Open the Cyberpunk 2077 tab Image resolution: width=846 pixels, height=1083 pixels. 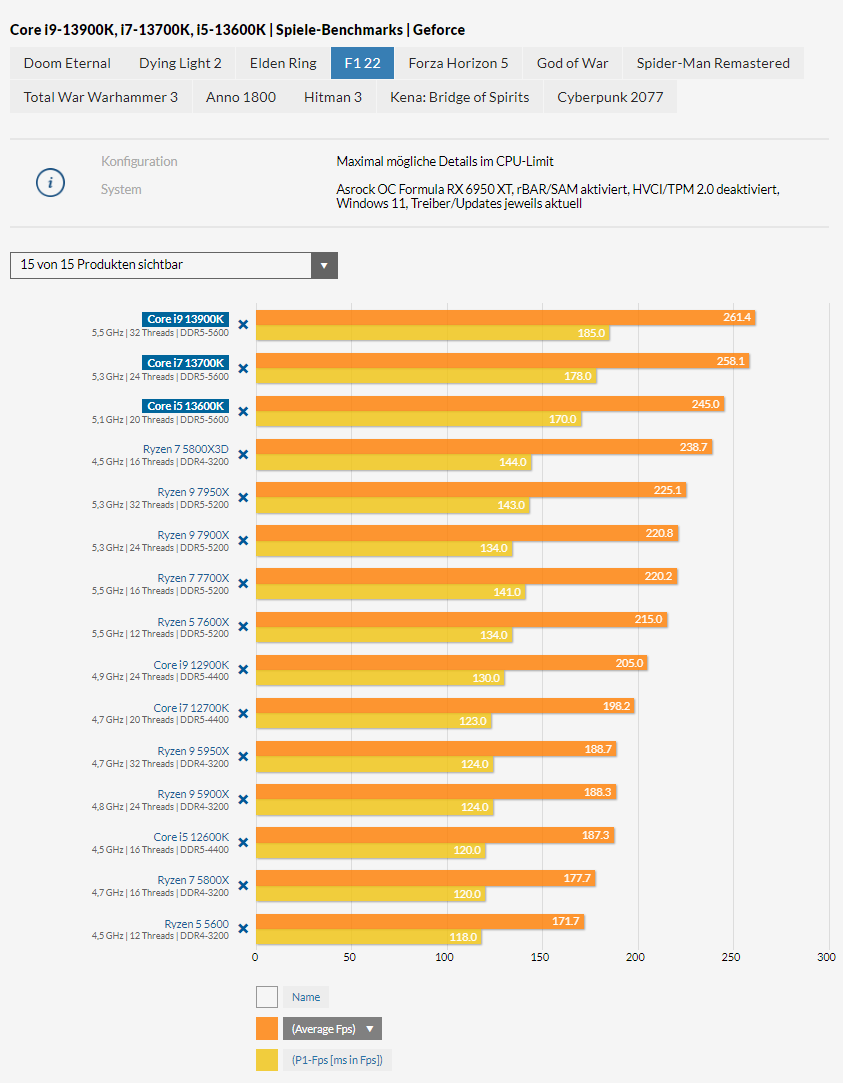[611, 97]
